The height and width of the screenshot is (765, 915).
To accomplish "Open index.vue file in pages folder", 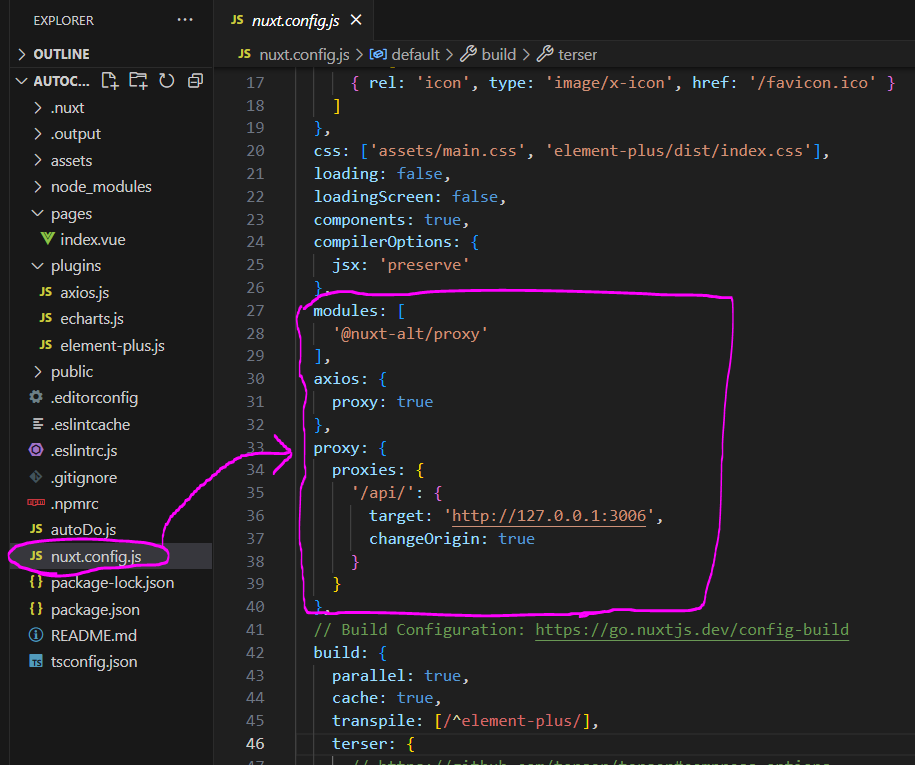I will click(x=92, y=240).
